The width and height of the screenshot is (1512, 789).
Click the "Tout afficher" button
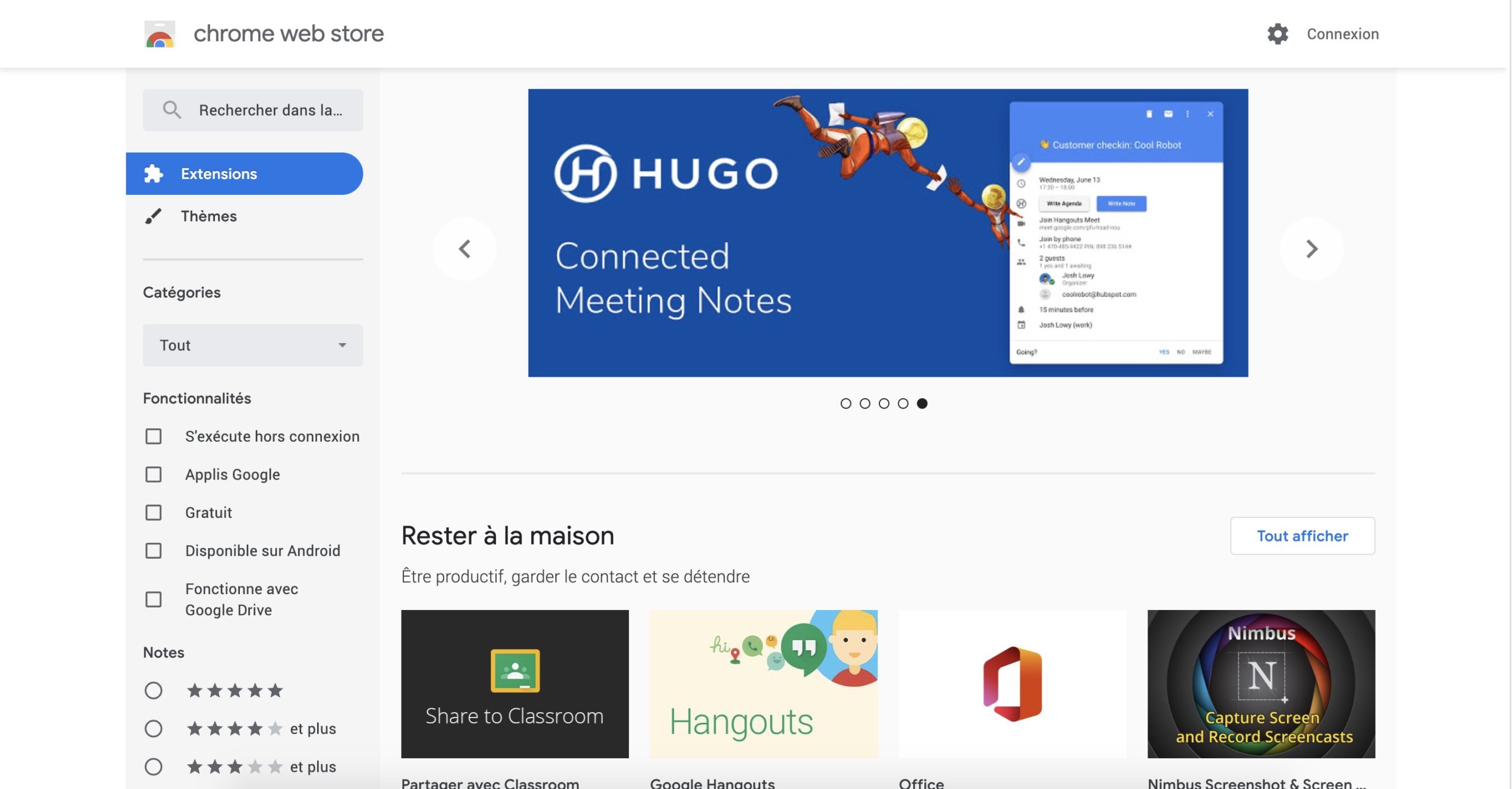pos(1302,536)
